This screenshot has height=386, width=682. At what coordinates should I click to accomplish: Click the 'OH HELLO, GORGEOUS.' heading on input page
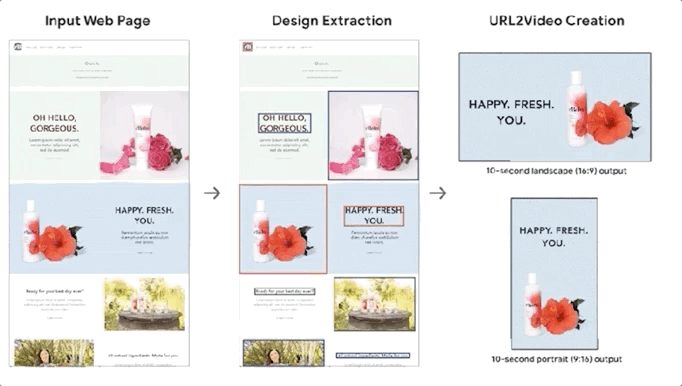[54, 123]
